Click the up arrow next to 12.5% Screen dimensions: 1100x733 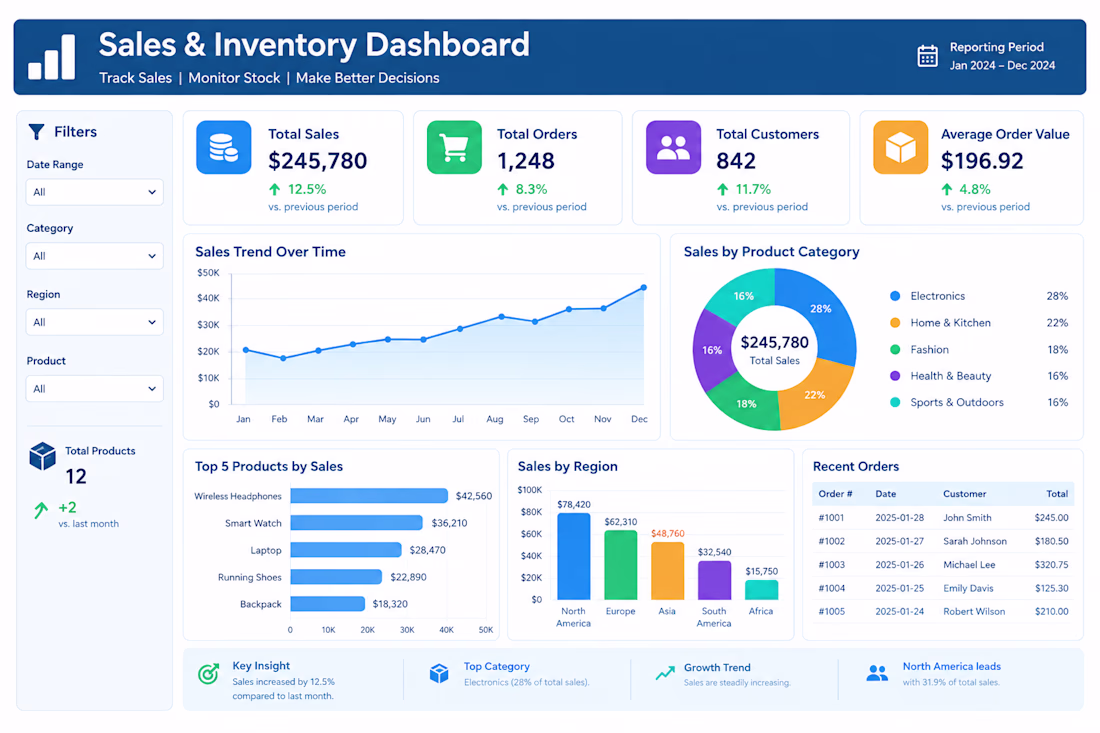pos(274,189)
